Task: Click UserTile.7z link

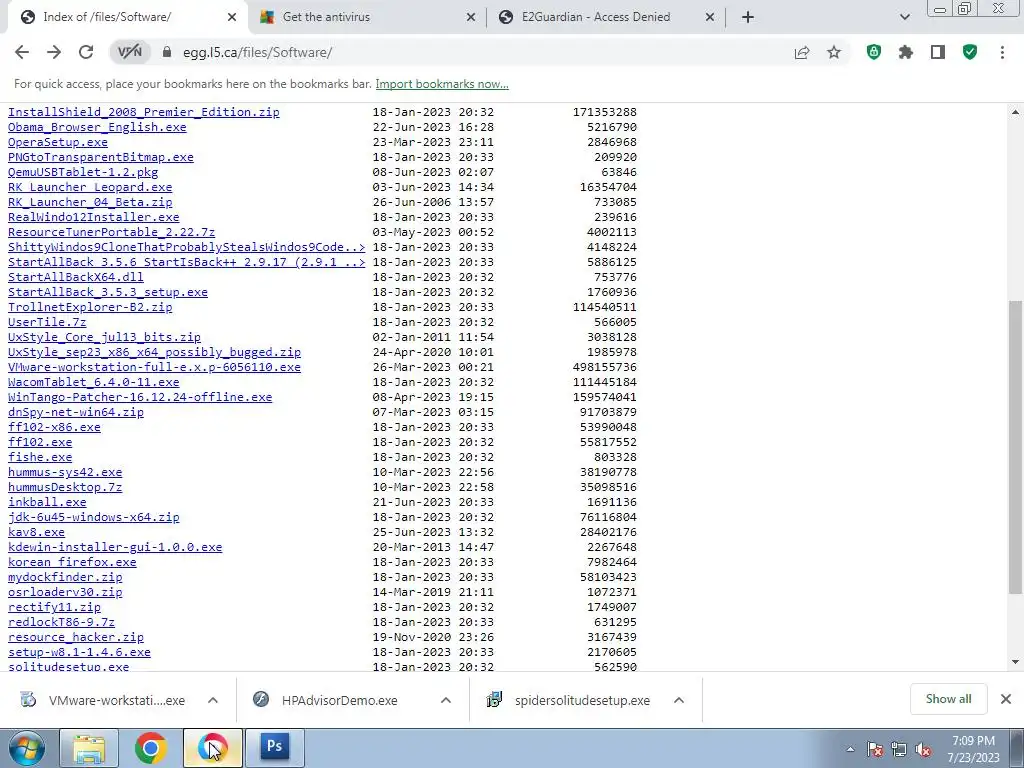Action: 47,323
